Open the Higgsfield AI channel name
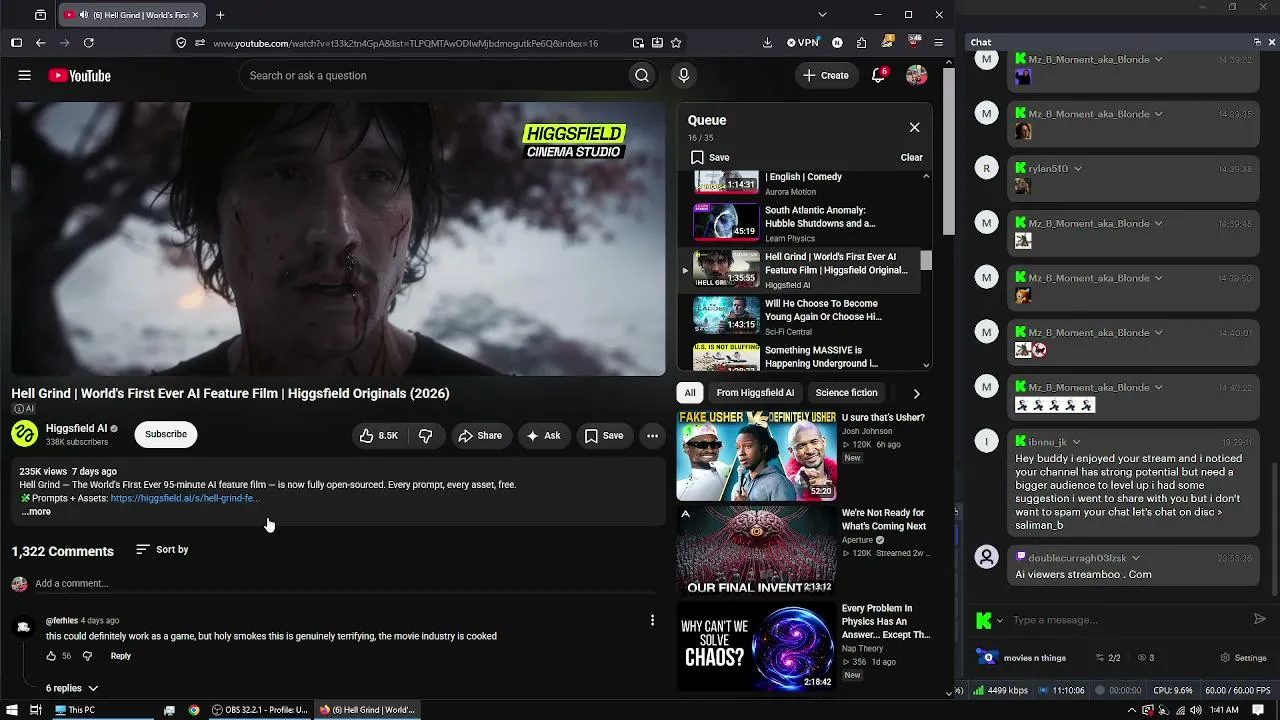 76,428
